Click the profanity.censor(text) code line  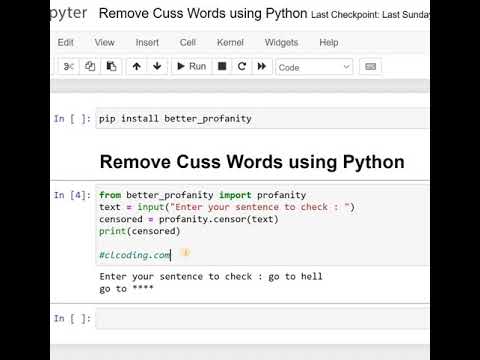(x=189, y=219)
